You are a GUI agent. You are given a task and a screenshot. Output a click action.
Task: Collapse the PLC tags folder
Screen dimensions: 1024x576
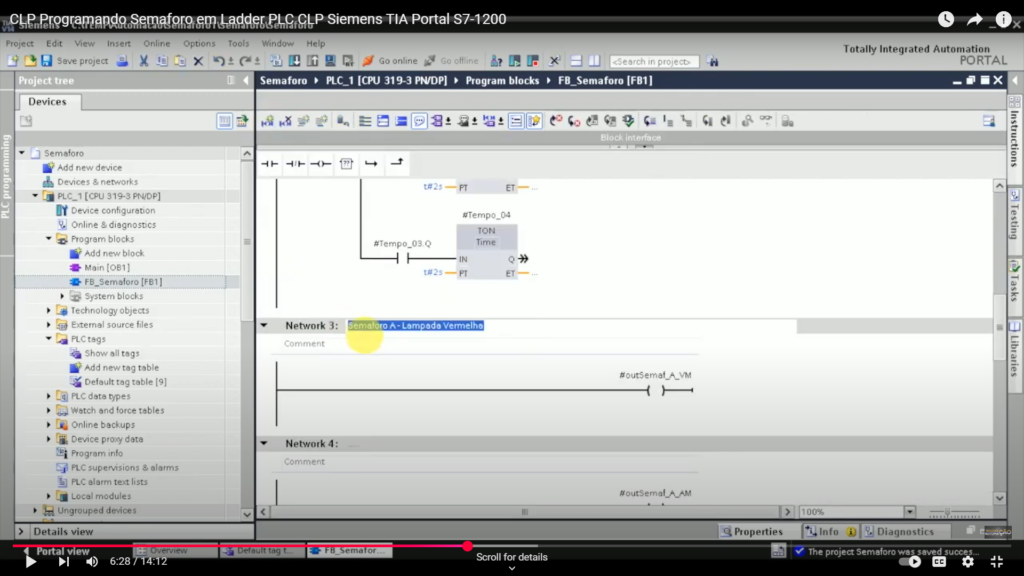(x=49, y=339)
